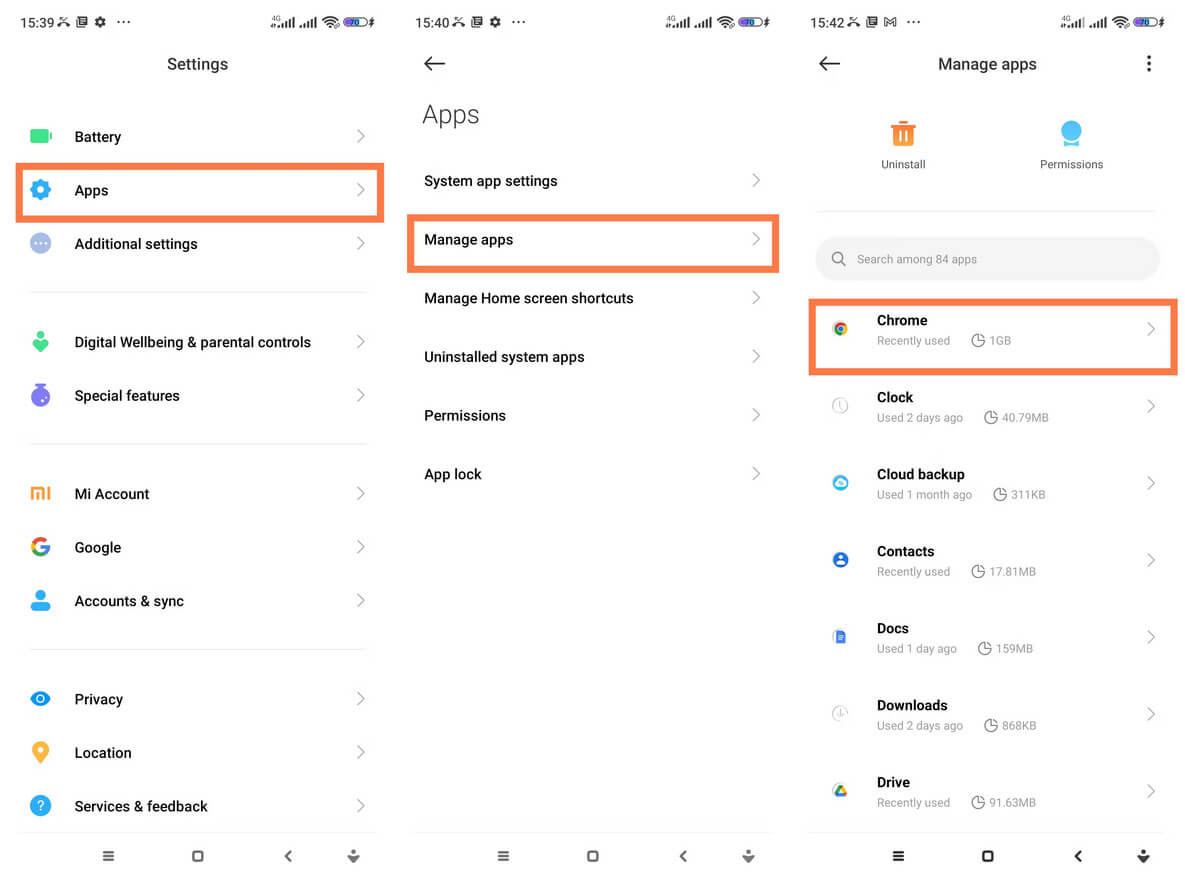Tap the Clock app name

[895, 397]
